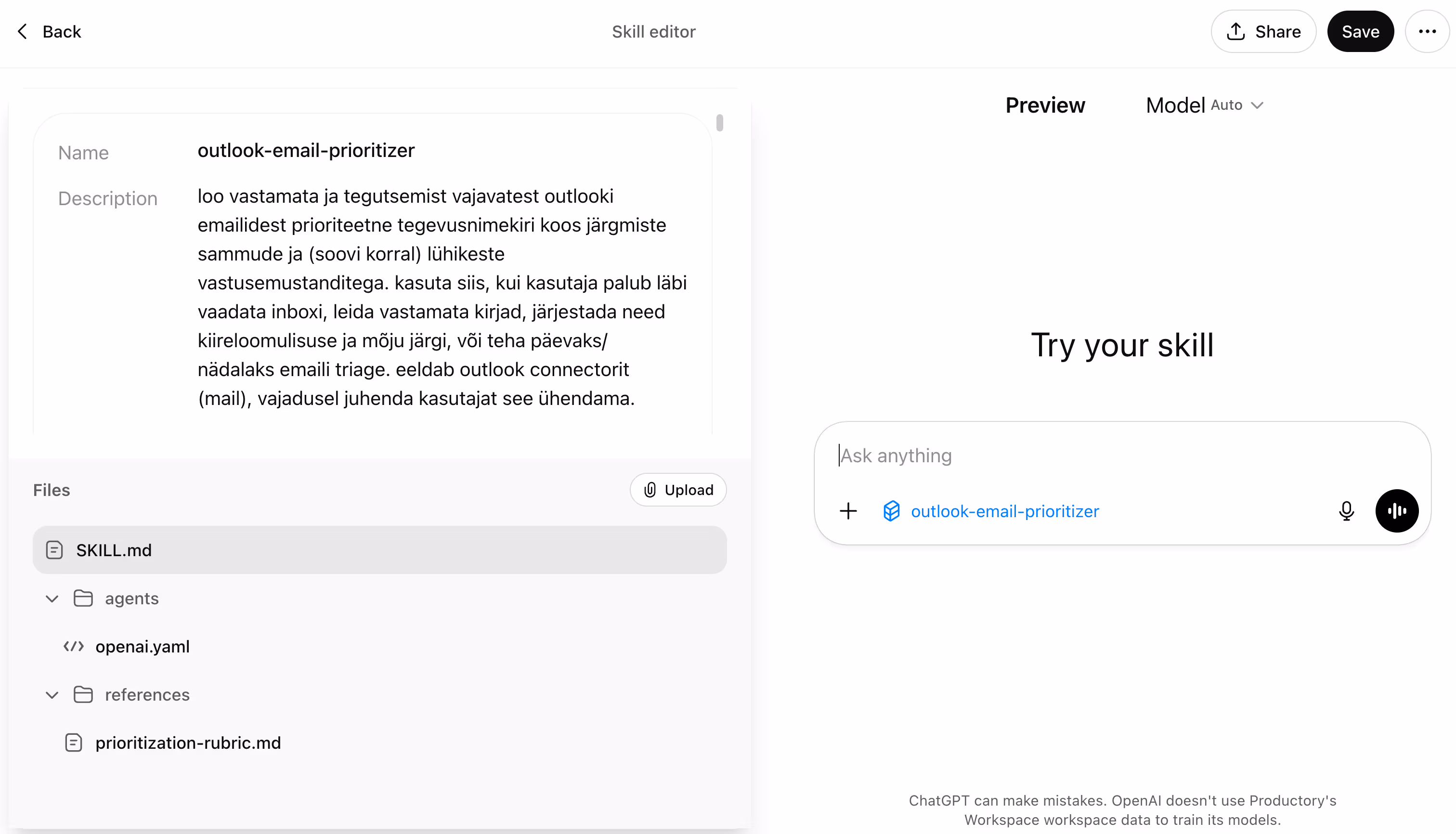The image size is (1456, 834).
Task: Click the skill name field outlook-email-prioritizer
Action: (306, 151)
